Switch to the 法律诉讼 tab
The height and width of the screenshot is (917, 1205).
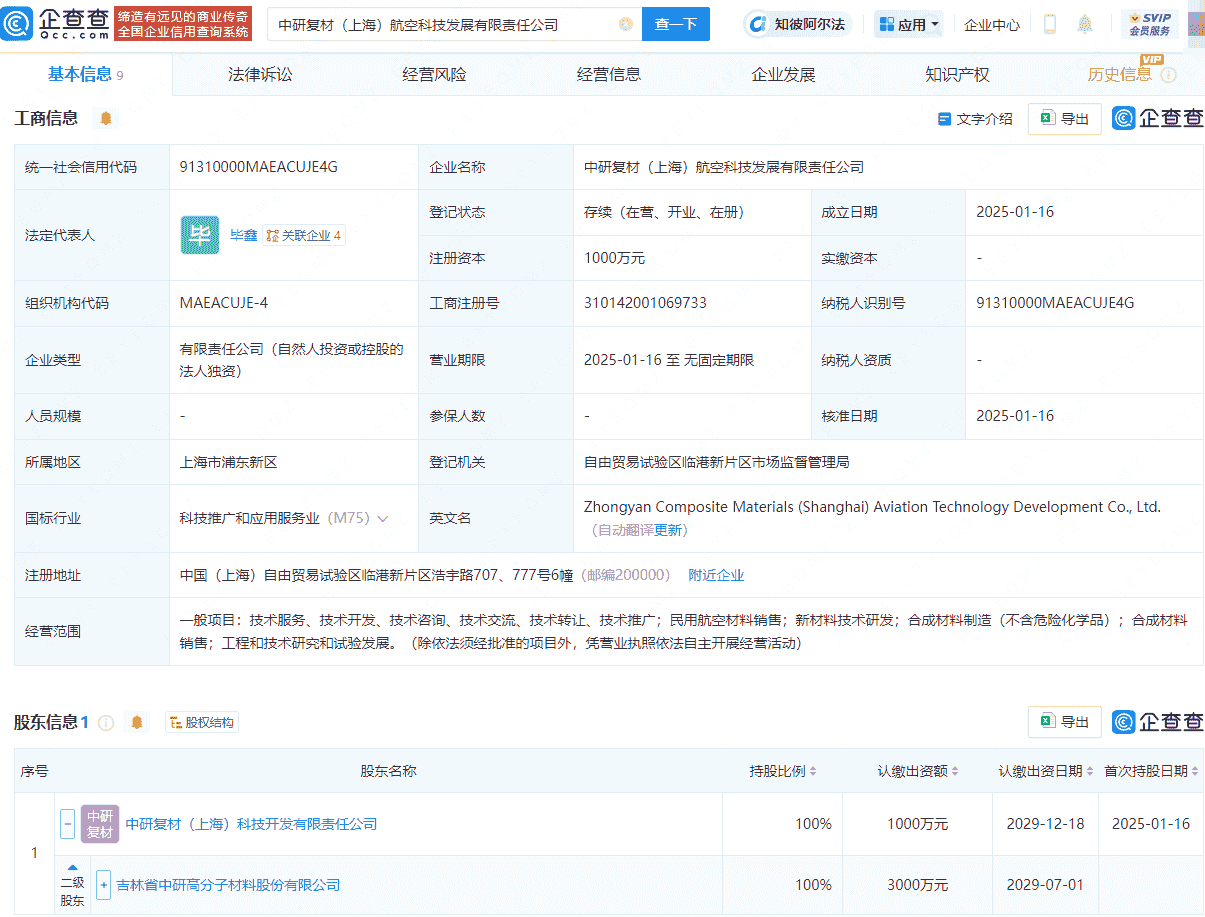[260, 73]
